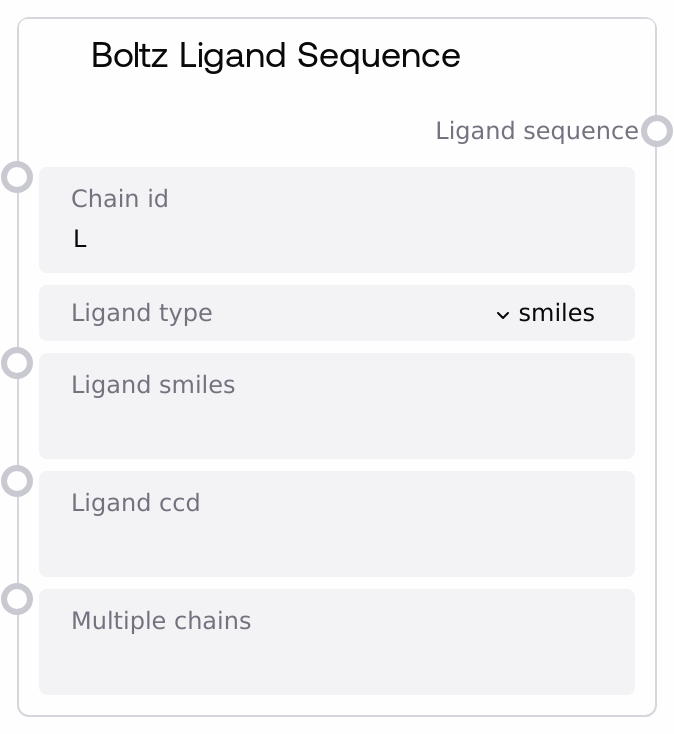The height and width of the screenshot is (734, 674).
Task: Click the "Ligand type" label text
Action: pos(142,313)
